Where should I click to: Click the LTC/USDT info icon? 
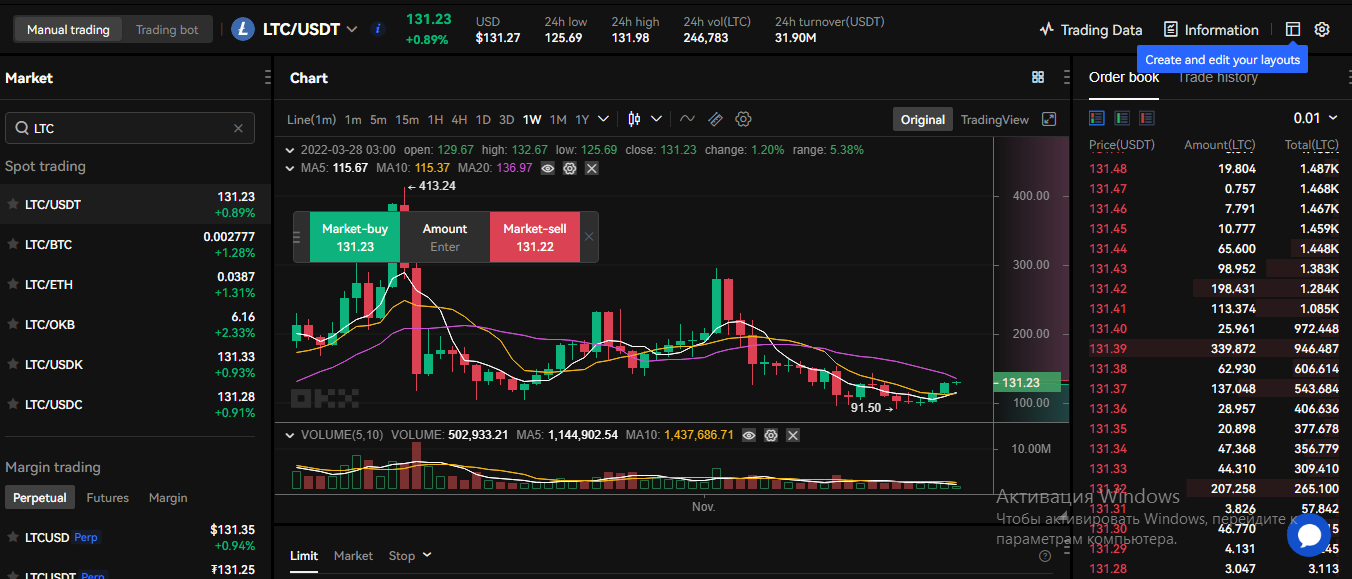377,29
